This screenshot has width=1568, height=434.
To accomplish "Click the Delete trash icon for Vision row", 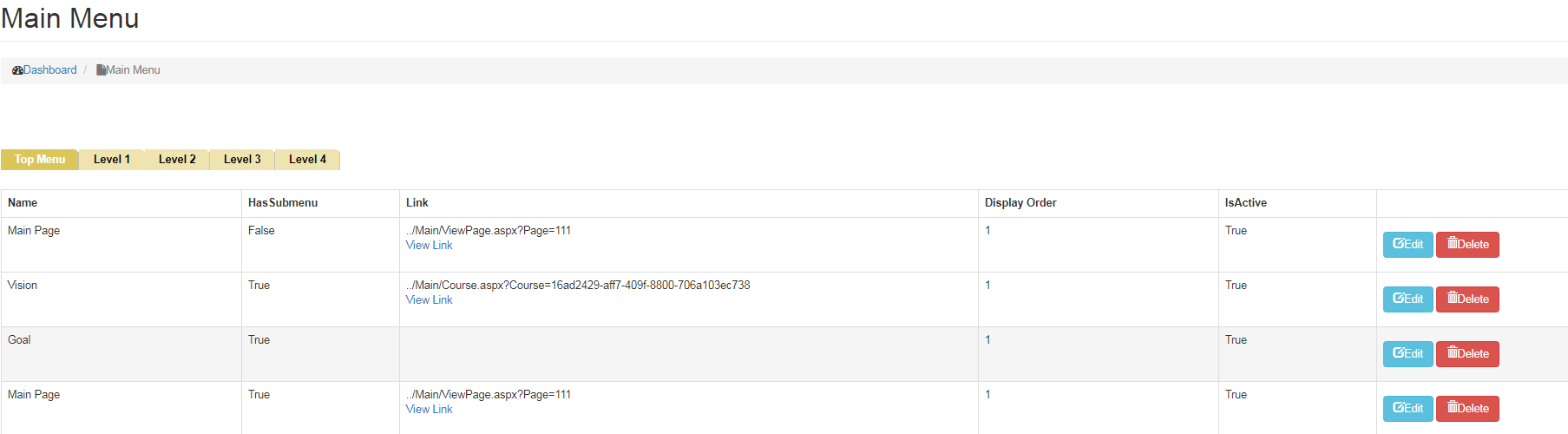I will click(x=1452, y=299).
